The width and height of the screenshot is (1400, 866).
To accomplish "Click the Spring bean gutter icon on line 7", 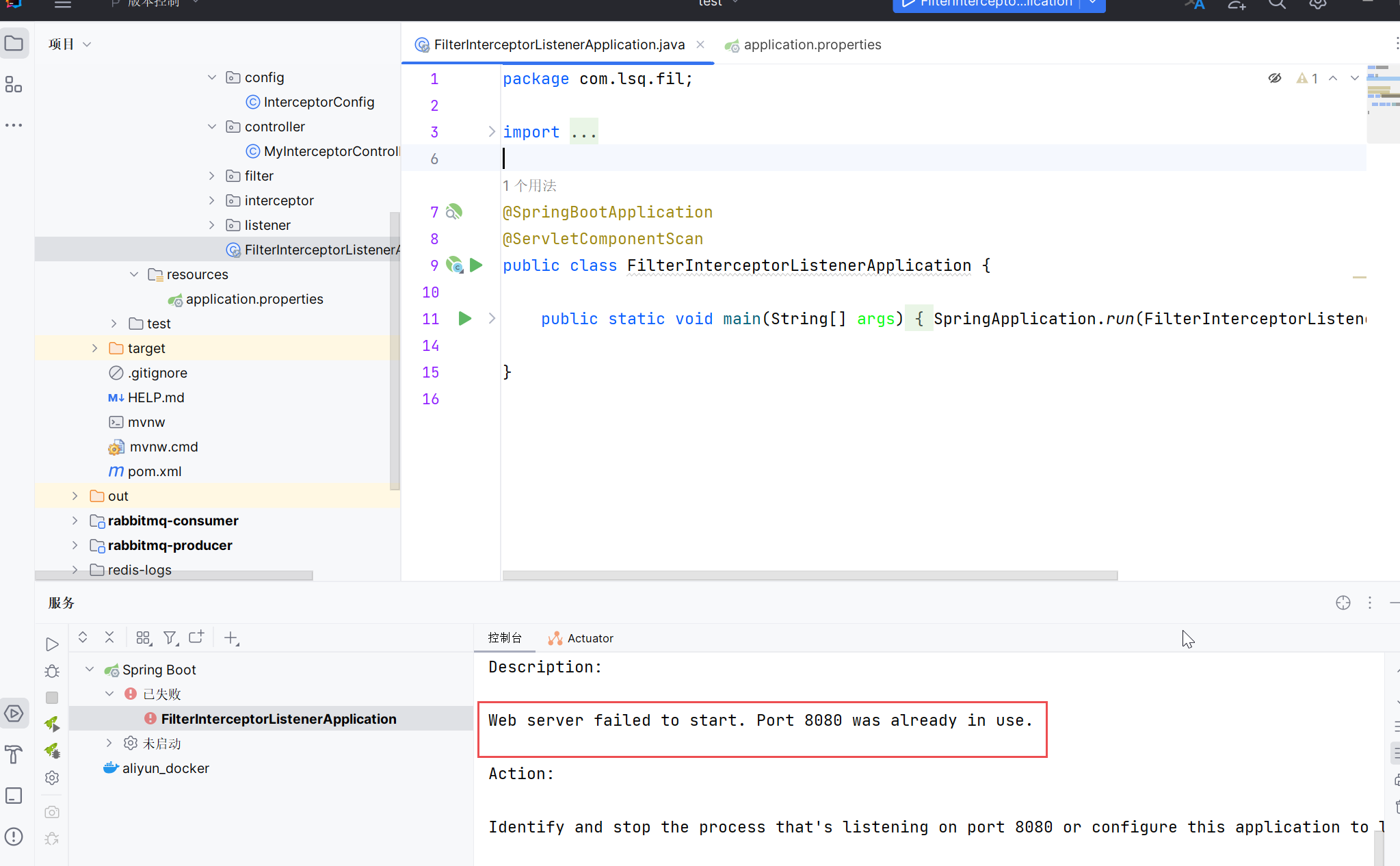I will pos(454,212).
